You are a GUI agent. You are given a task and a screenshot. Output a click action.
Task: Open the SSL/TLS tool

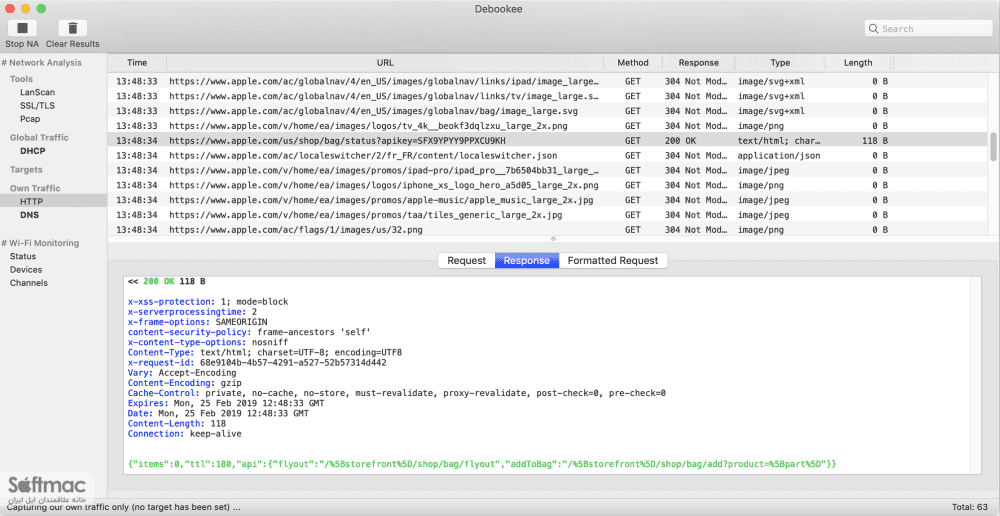pos(37,105)
